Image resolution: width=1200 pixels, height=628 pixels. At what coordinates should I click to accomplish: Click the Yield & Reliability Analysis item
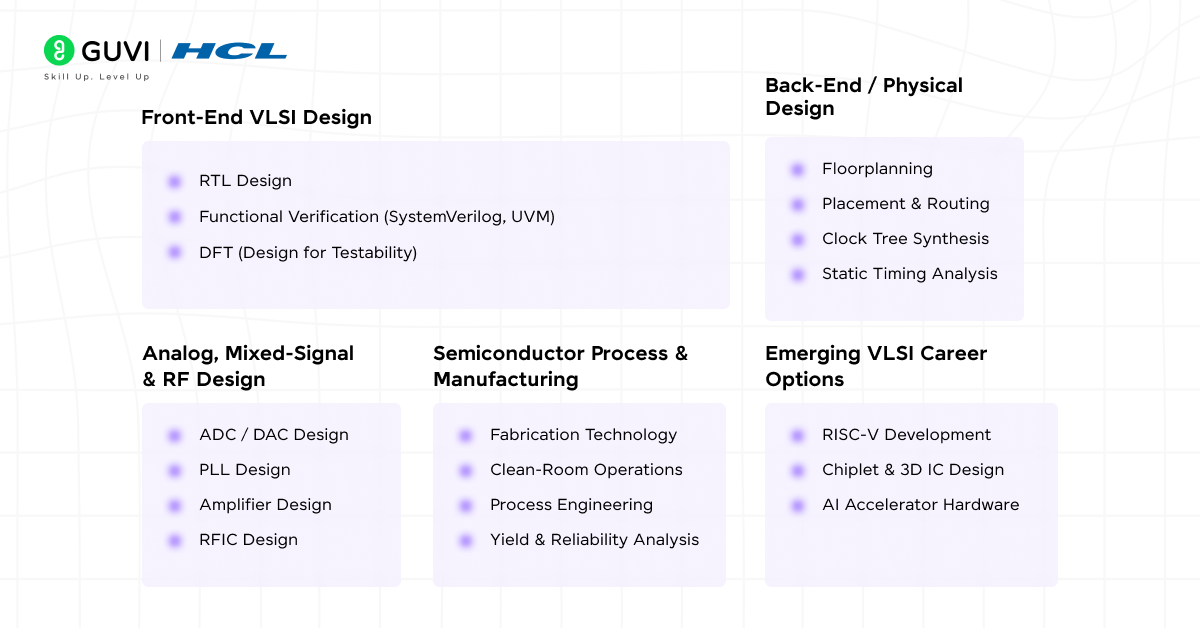click(x=594, y=540)
